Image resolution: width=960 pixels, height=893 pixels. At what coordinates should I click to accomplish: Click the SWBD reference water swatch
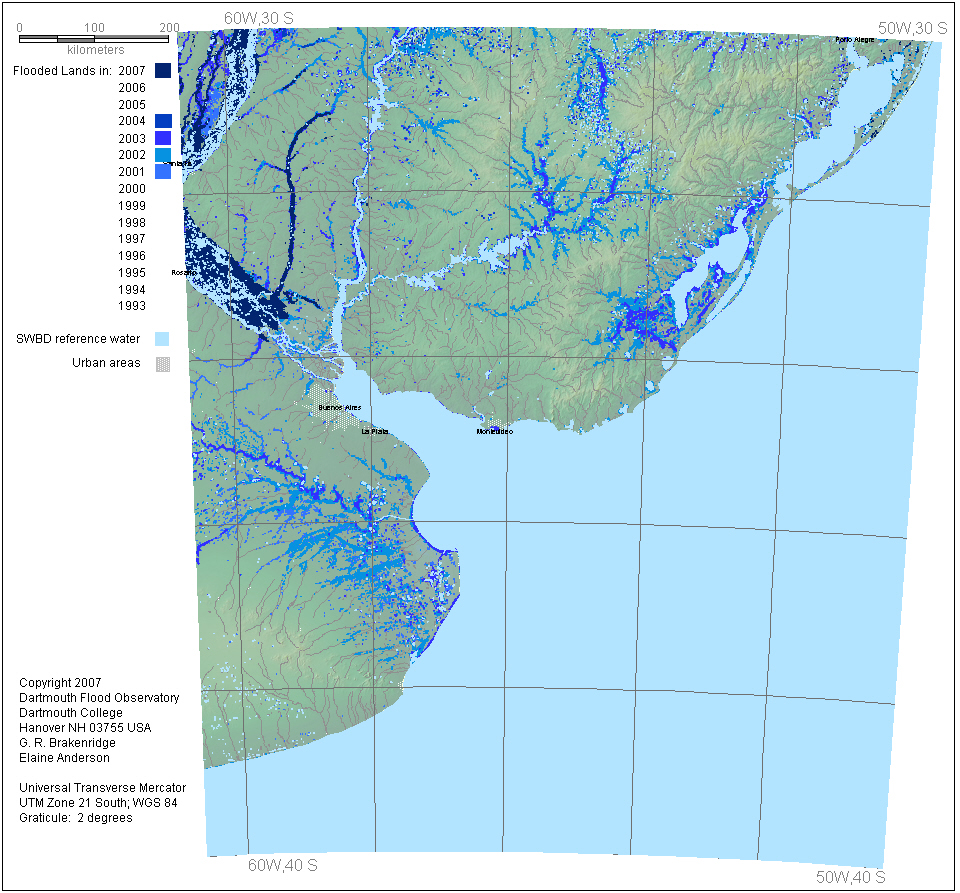162,339
